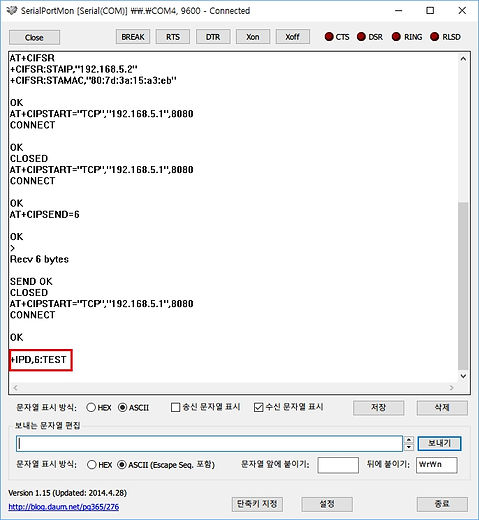Select HEX display mode for received text

(x=91, y=407)
